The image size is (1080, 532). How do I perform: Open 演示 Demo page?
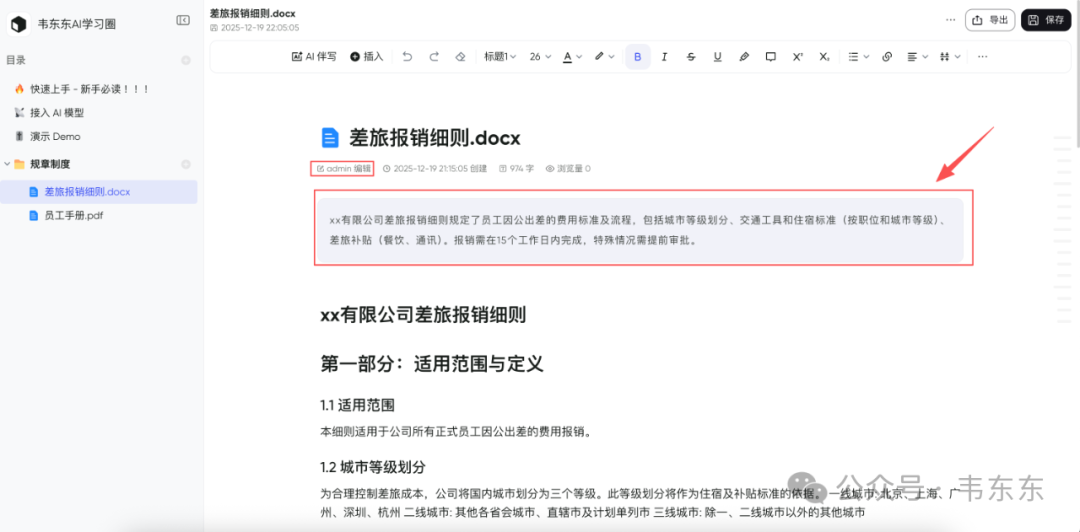(x=48, y=136)
